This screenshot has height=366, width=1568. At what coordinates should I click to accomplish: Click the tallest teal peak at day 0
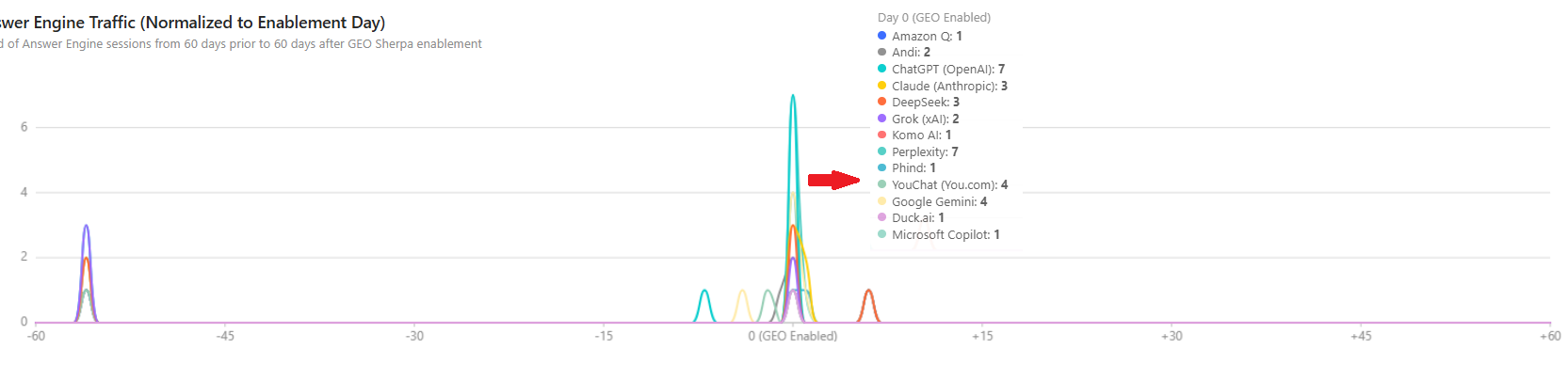tap(793, 96)
